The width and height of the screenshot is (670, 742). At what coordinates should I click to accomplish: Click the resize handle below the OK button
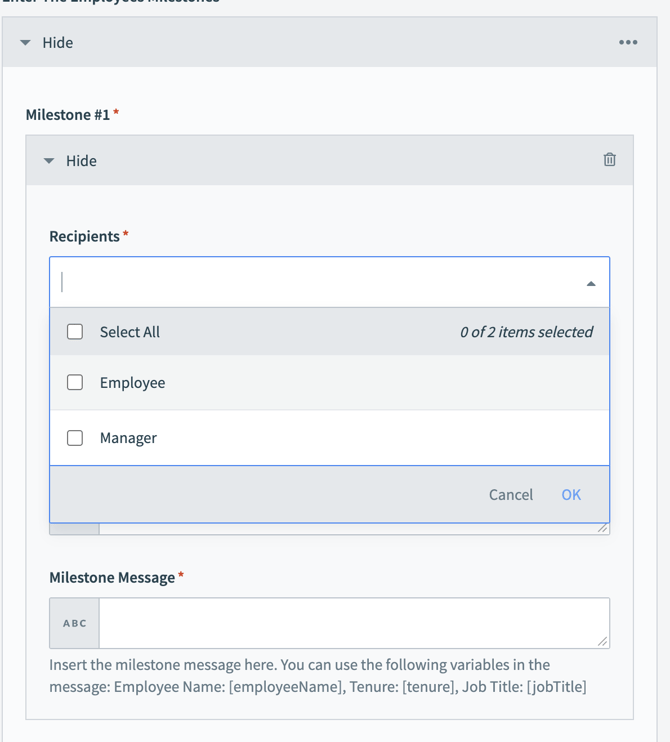coord(603,528)
